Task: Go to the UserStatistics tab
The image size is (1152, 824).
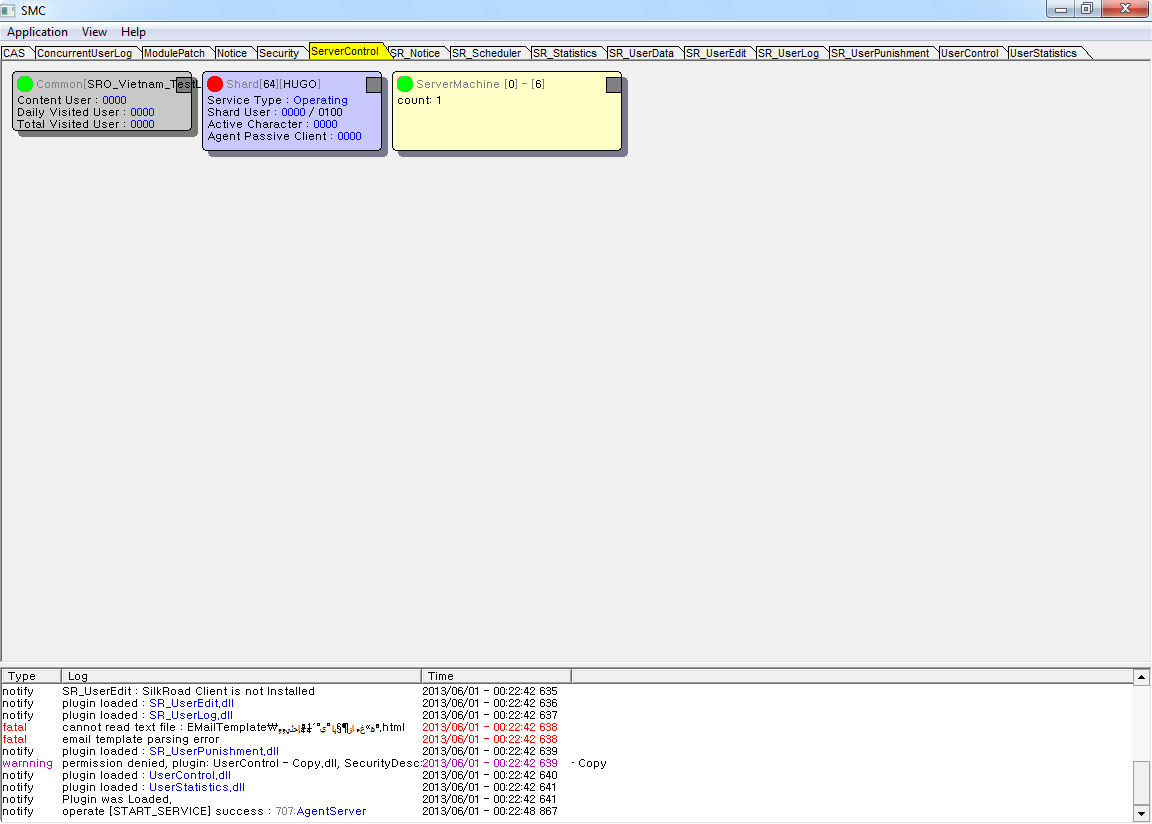Action: (x=1043, y=53)
